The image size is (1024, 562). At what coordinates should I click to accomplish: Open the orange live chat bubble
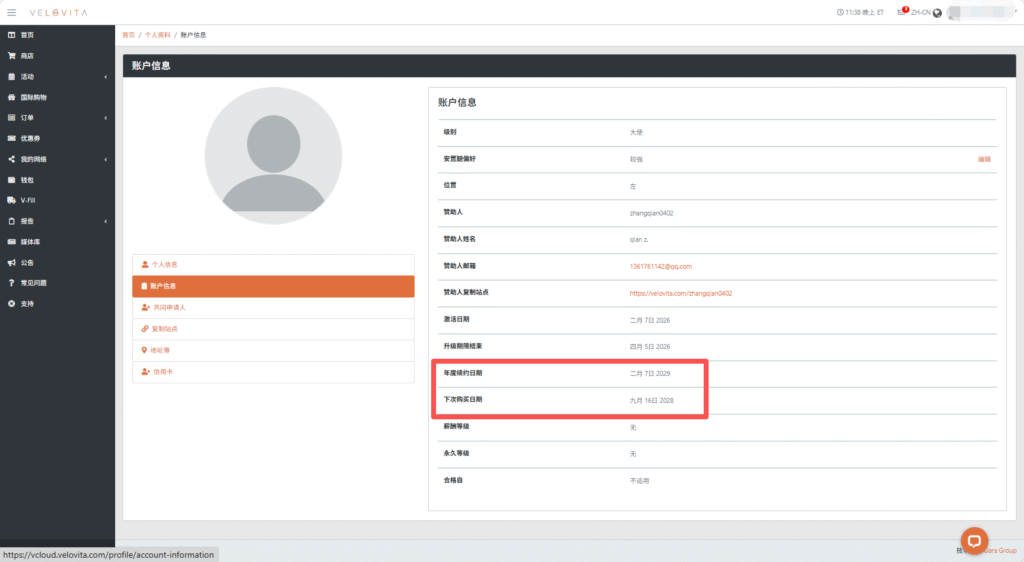tap(974, 538)
